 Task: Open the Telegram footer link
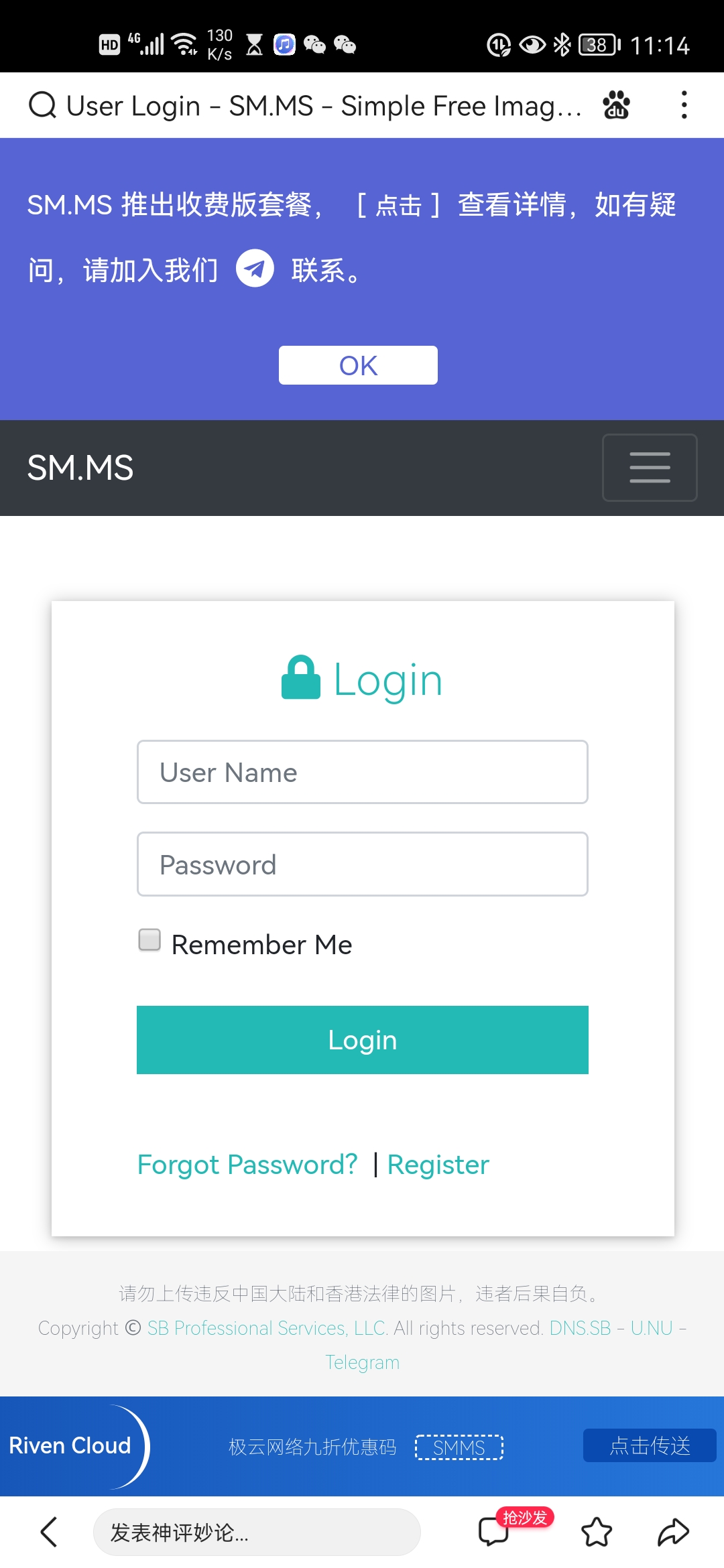(362, 1362)
